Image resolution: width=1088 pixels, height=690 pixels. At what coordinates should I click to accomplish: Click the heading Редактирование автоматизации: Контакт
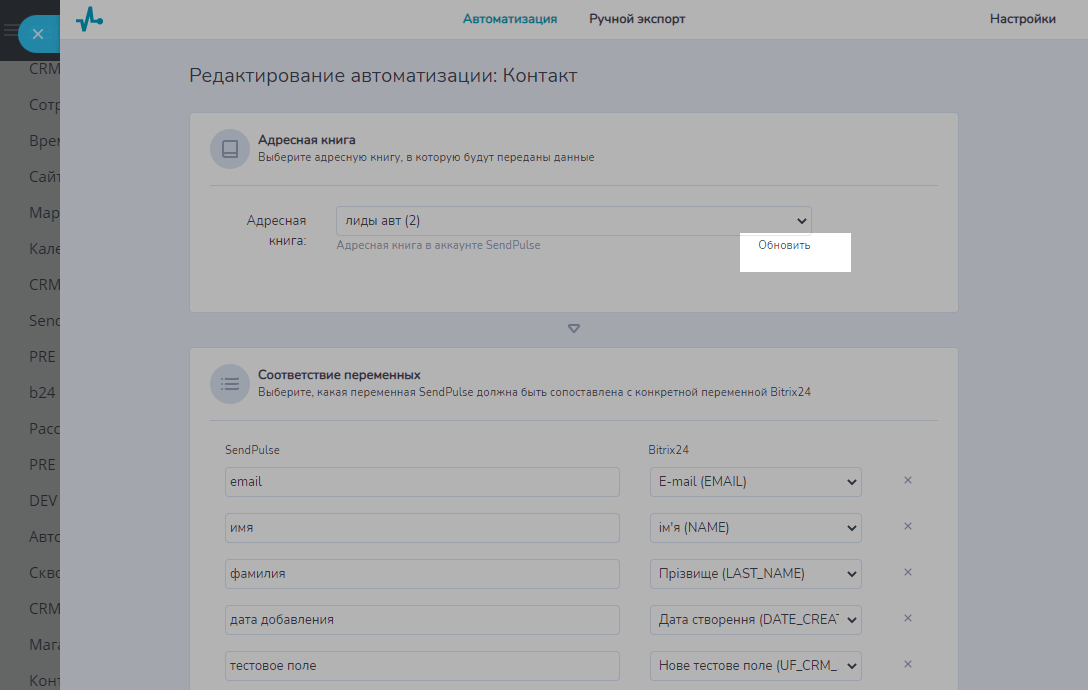coord(383,75)
